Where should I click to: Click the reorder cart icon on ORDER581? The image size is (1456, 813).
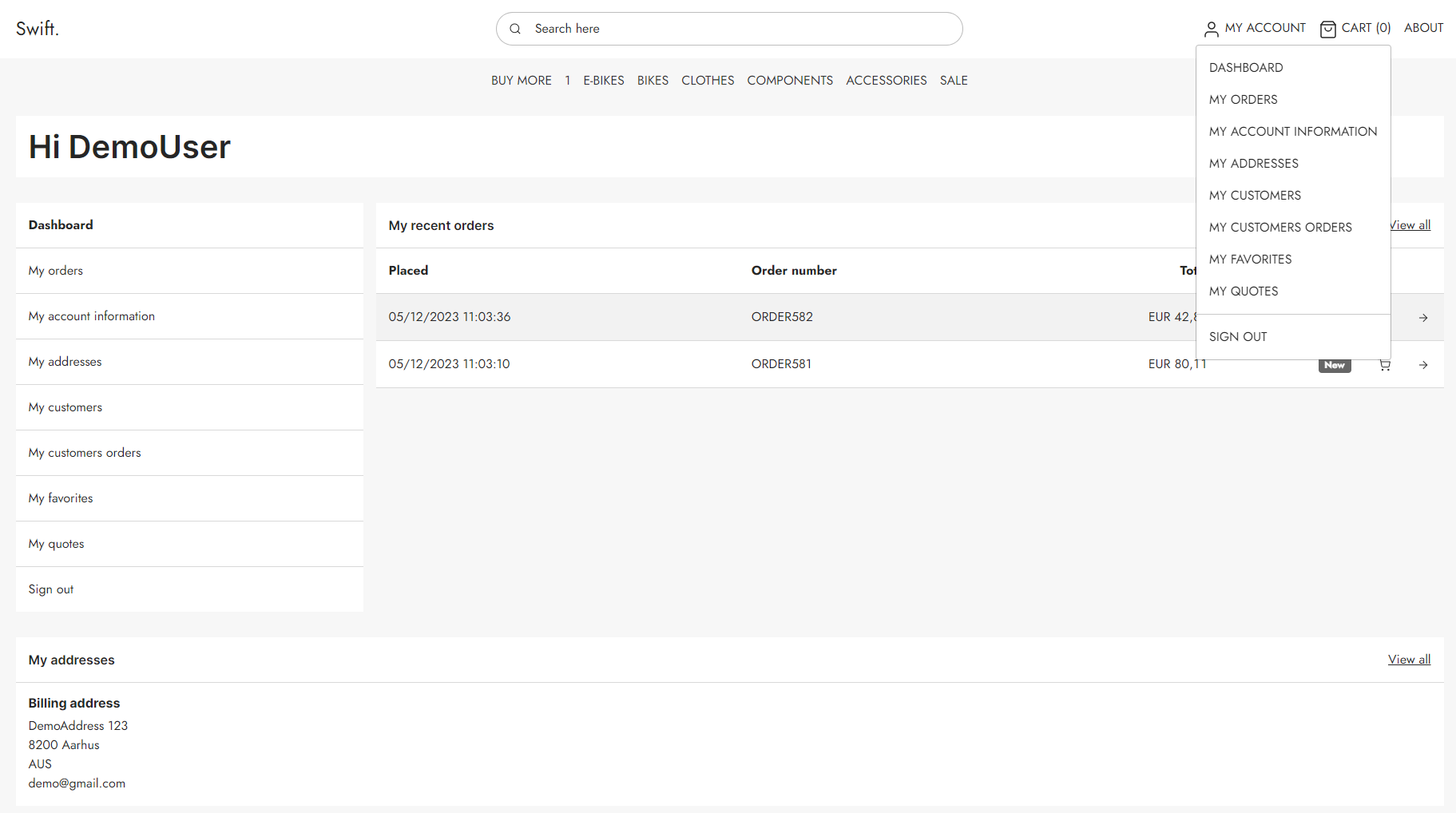click(x=1385, y=364)
